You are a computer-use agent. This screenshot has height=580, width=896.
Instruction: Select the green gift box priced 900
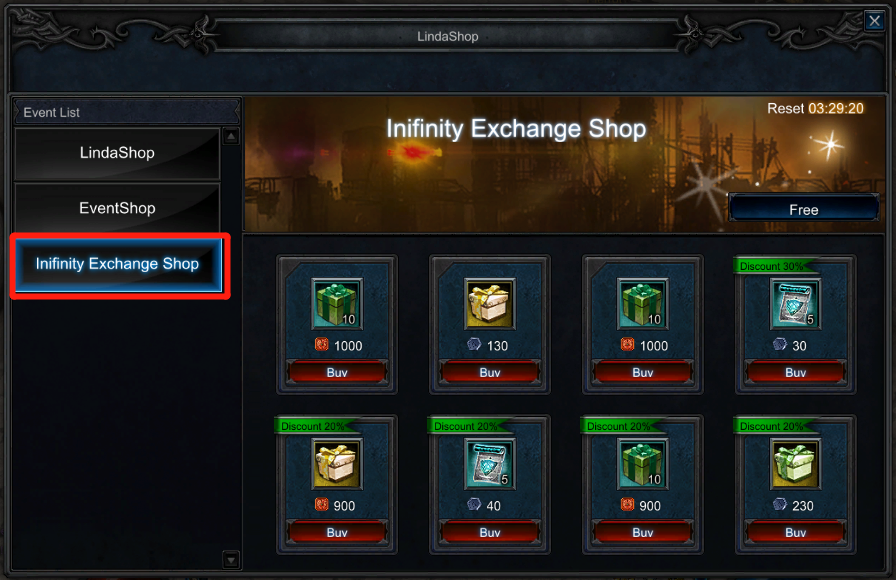tap(642, 463)
